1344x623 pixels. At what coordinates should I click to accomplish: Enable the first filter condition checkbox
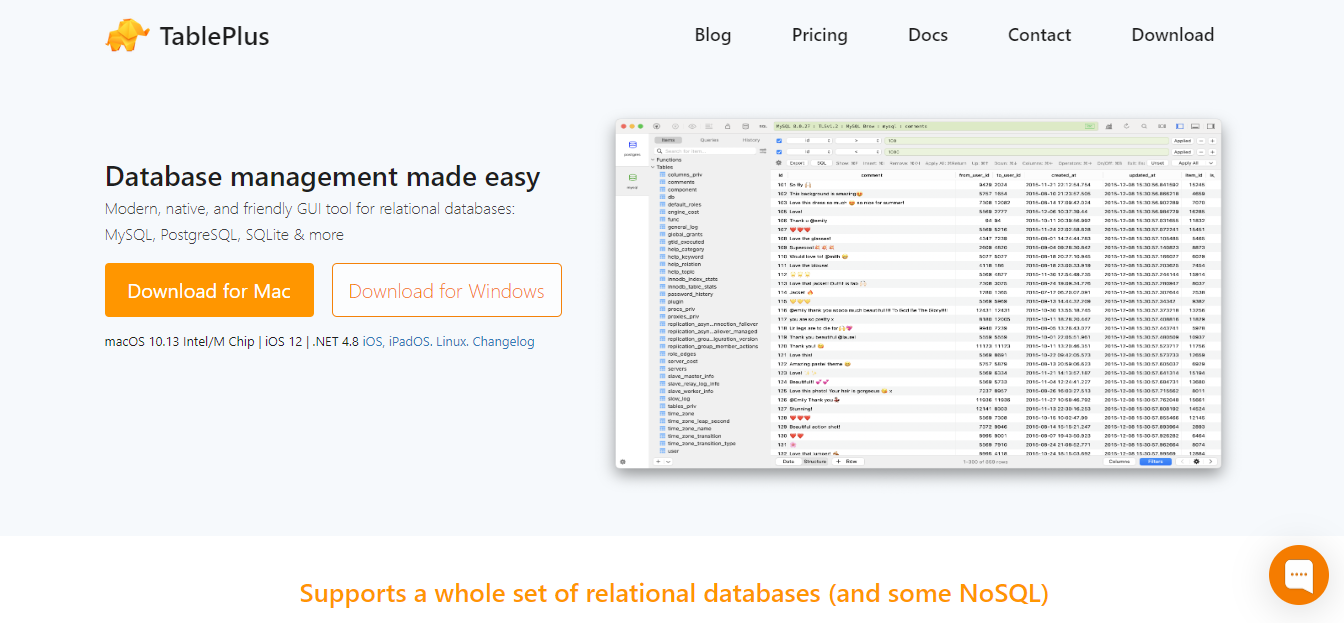coord(779,139)
